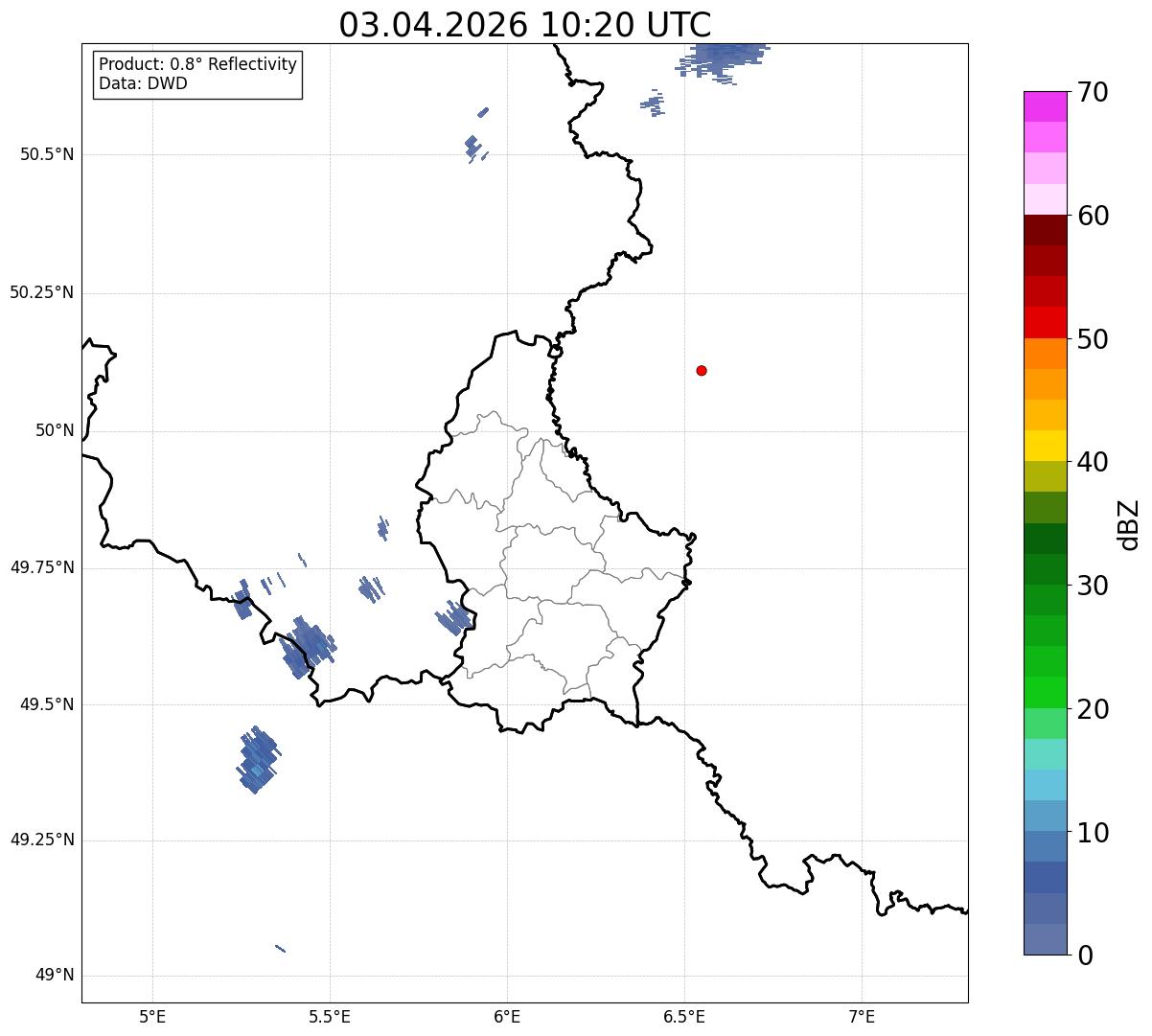Click the dBZ colorbar axis label
The width and height of the screenshot is (1152, 1036).
click(1129, 523)
